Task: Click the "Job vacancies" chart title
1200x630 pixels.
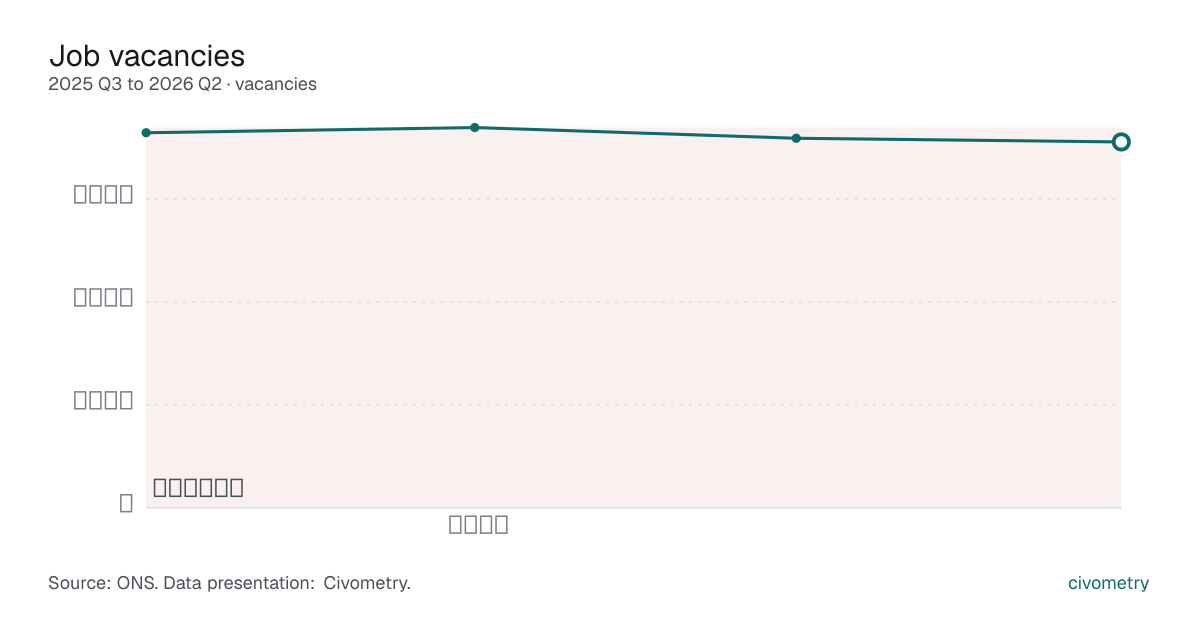Action: [147, 55]
